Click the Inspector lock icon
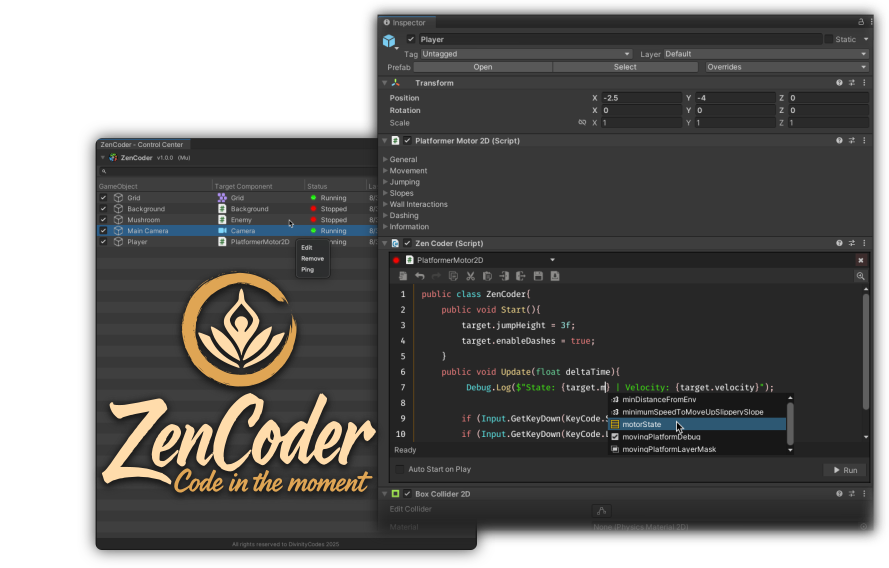This screenshot has height=568, width=889. click(861, 22)
